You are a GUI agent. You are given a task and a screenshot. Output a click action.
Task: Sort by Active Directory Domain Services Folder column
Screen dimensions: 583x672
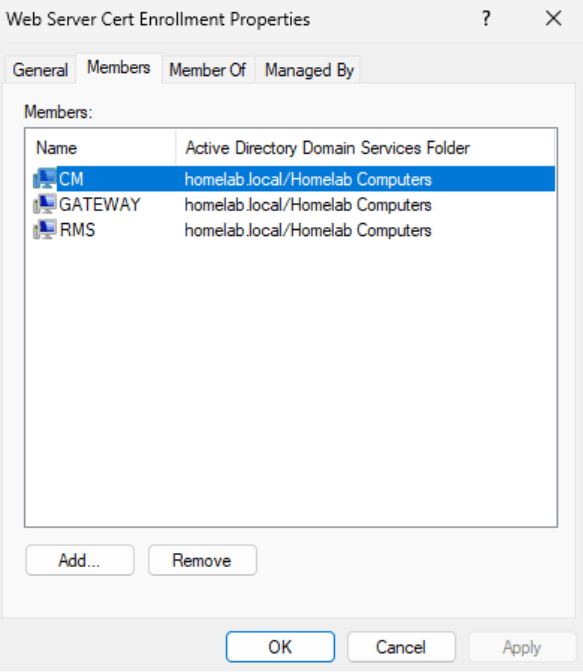click(x=365, y=148)
